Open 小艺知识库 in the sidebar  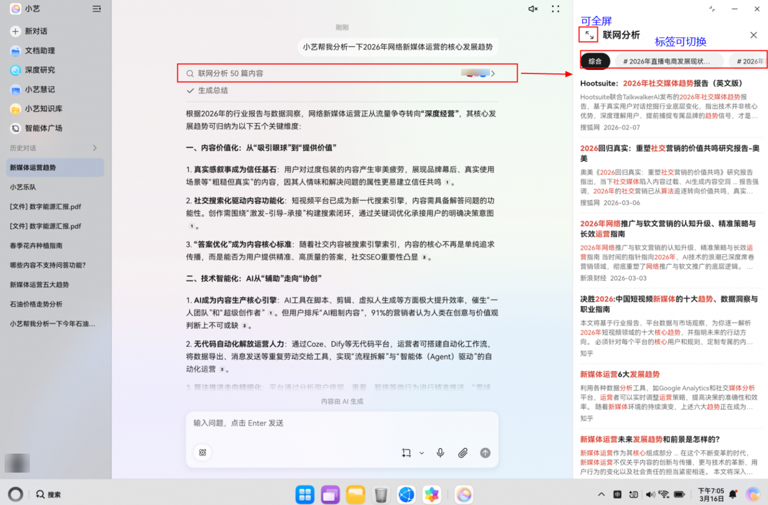coord(37,109)
